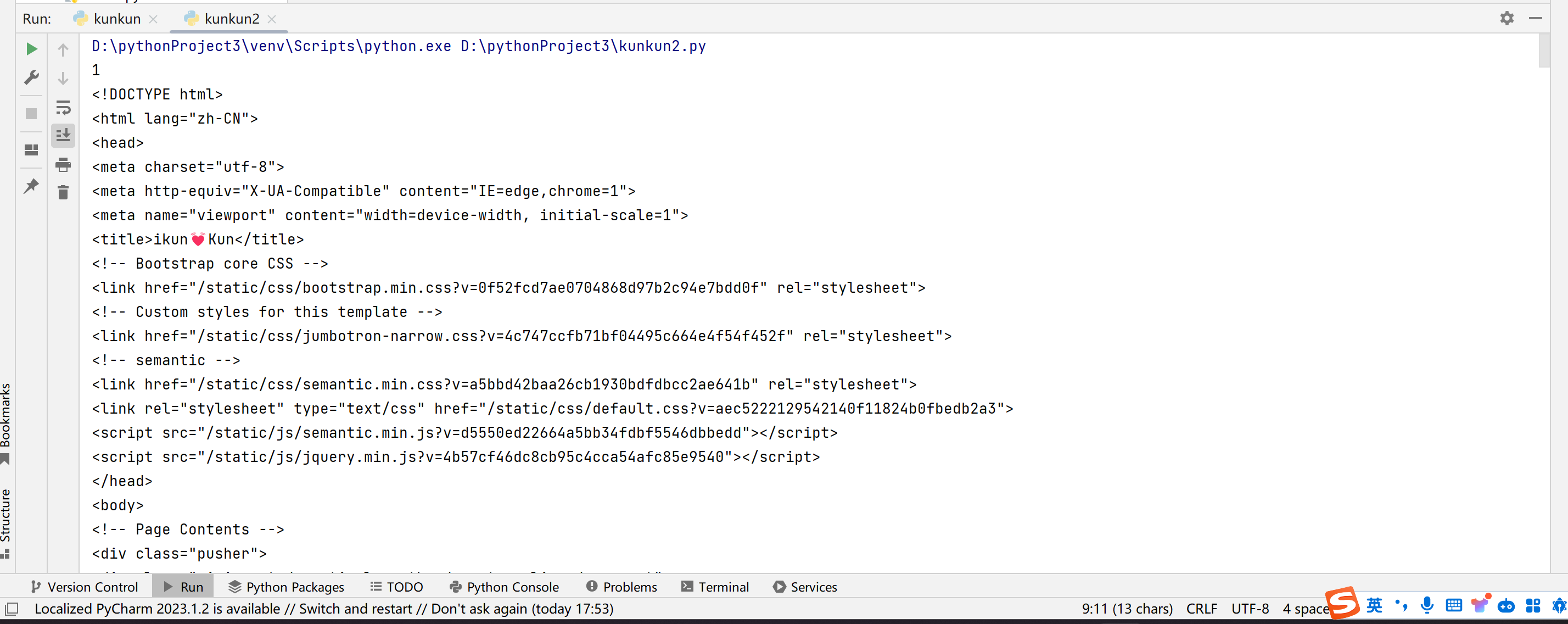Screen dimensions: 1568x624
Task: Open run configuration wrench settings
Action: (x=31, y=77)
